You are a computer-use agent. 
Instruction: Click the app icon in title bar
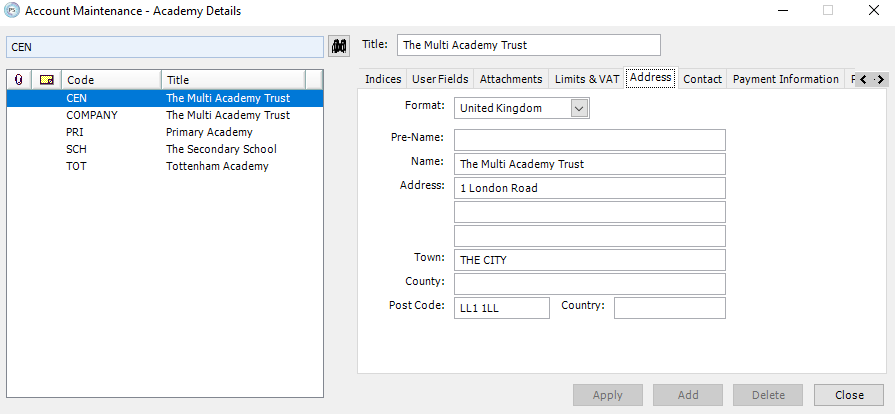click(x=11, y=10)
